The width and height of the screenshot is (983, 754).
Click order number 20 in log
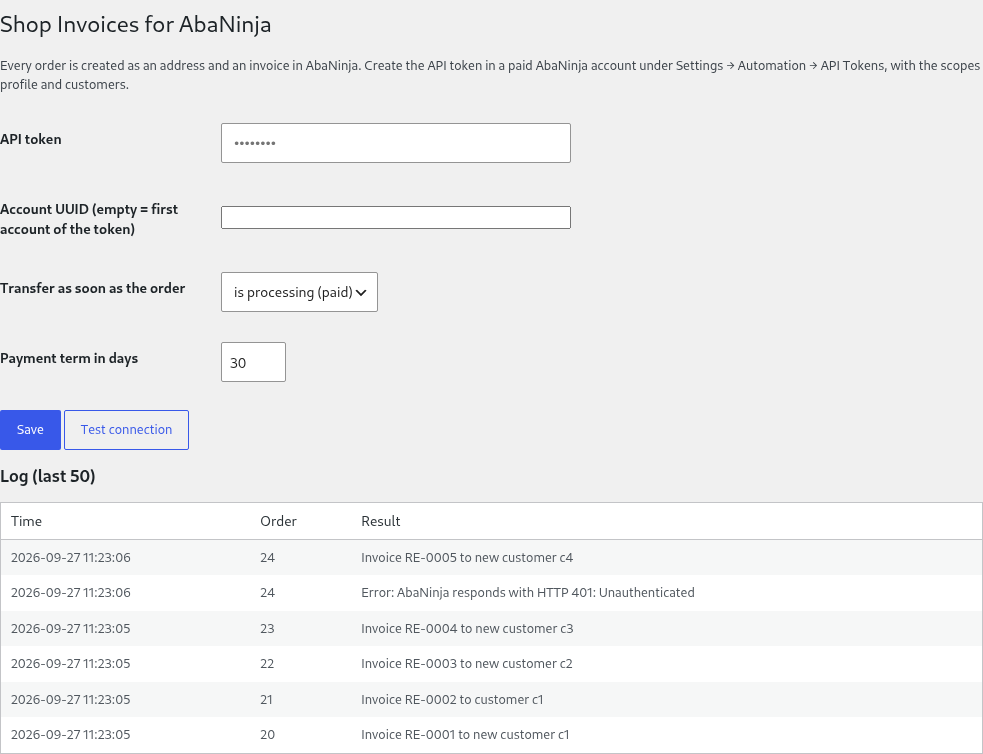pyautogui.click(x=267, y=735)
